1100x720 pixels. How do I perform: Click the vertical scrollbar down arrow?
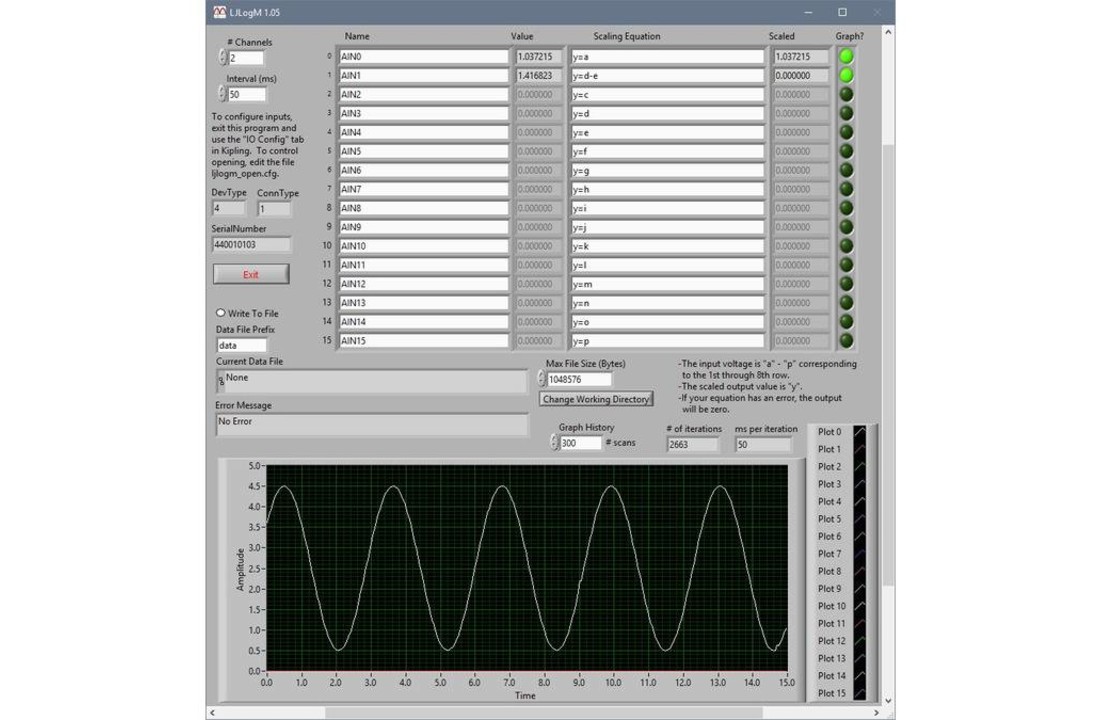888,700
